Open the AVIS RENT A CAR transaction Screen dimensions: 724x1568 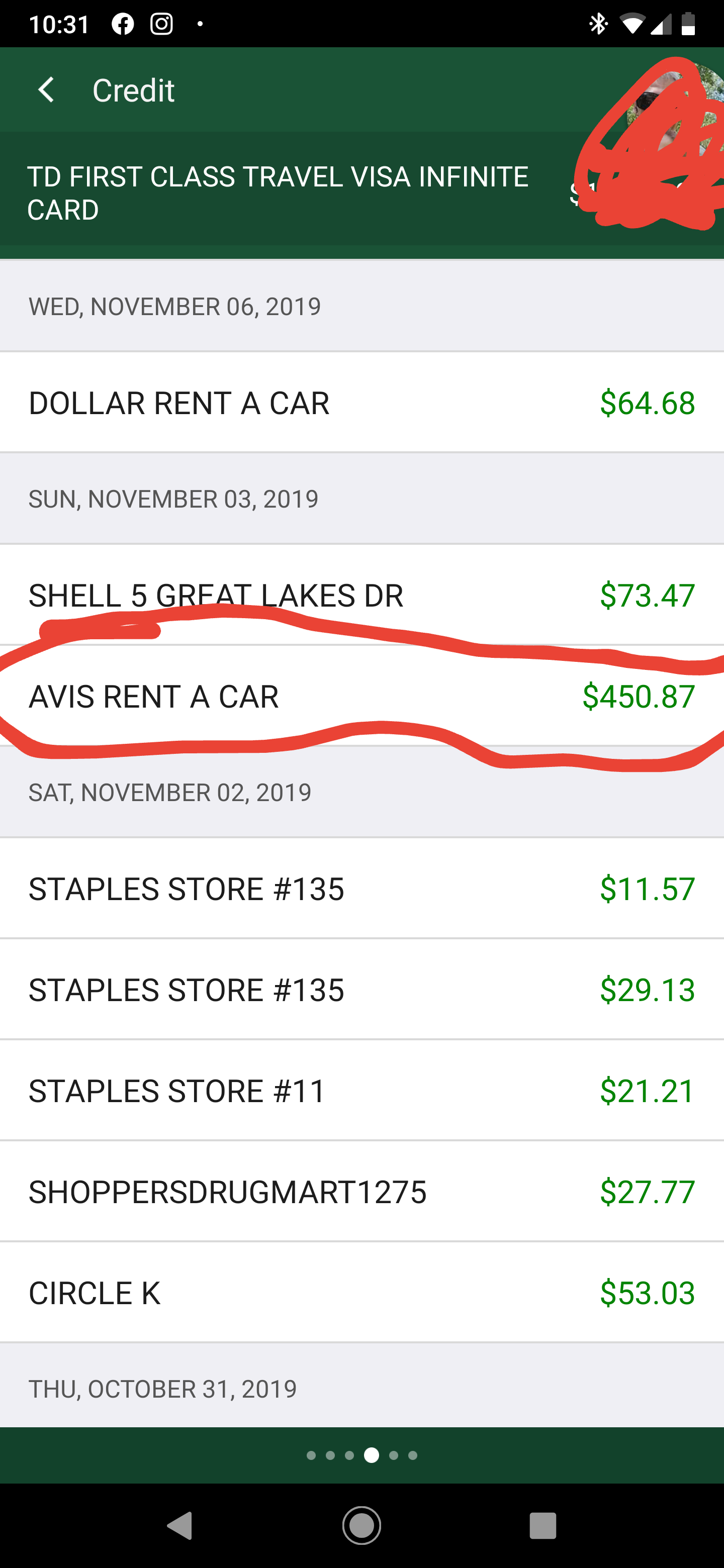(x=361, y=696)
